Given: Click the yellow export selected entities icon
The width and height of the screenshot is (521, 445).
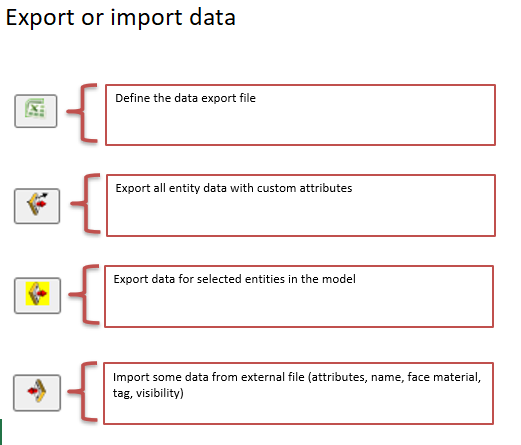Looking at the screenshot, I should 37,295.
